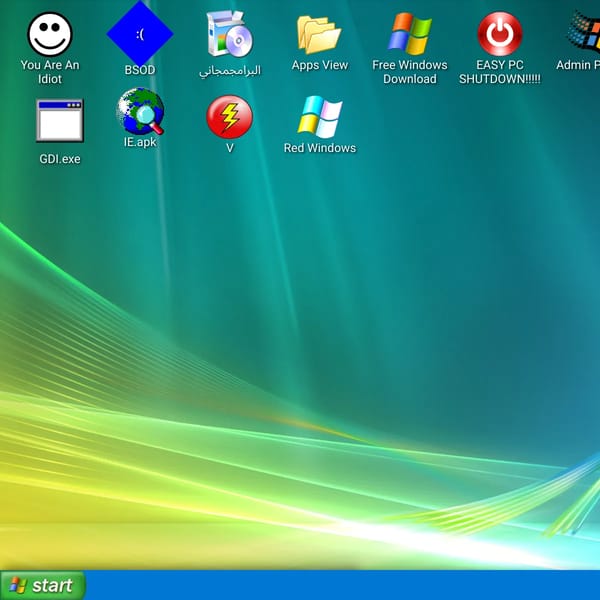The height and width of the screenshot is (600, 600).
Task: Click the red lightning bolt V icon
Action: click(230, 117)
